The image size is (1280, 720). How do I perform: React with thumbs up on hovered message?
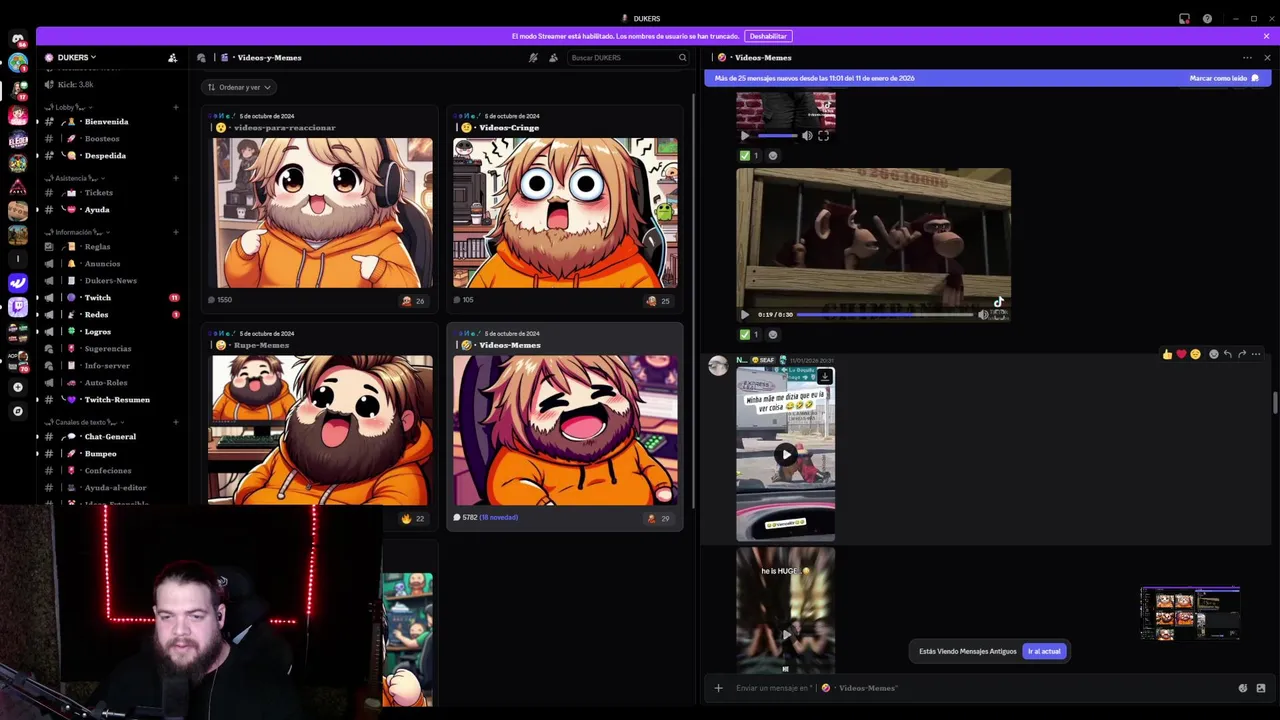tap(1166, 354)
